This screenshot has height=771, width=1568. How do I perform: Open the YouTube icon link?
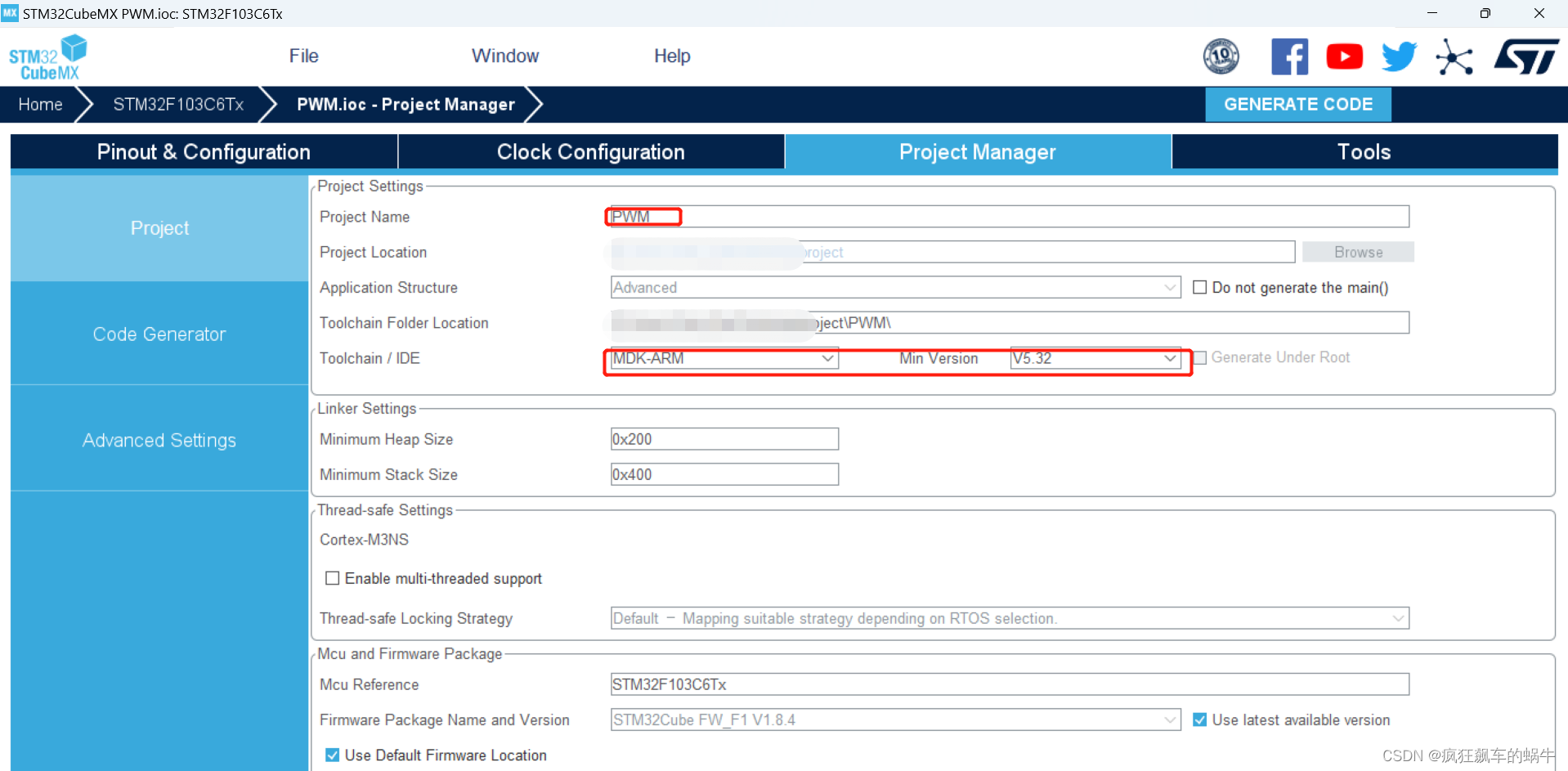click(x=1344, y=56)
